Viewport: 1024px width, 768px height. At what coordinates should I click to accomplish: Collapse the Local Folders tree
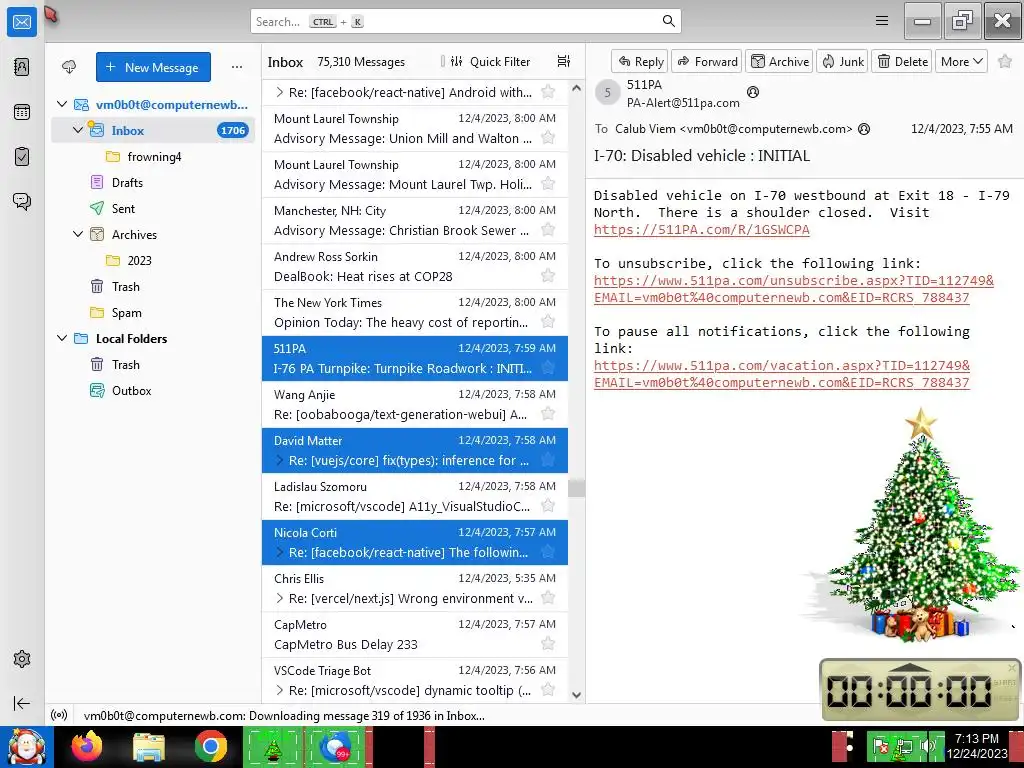[62, 338]
